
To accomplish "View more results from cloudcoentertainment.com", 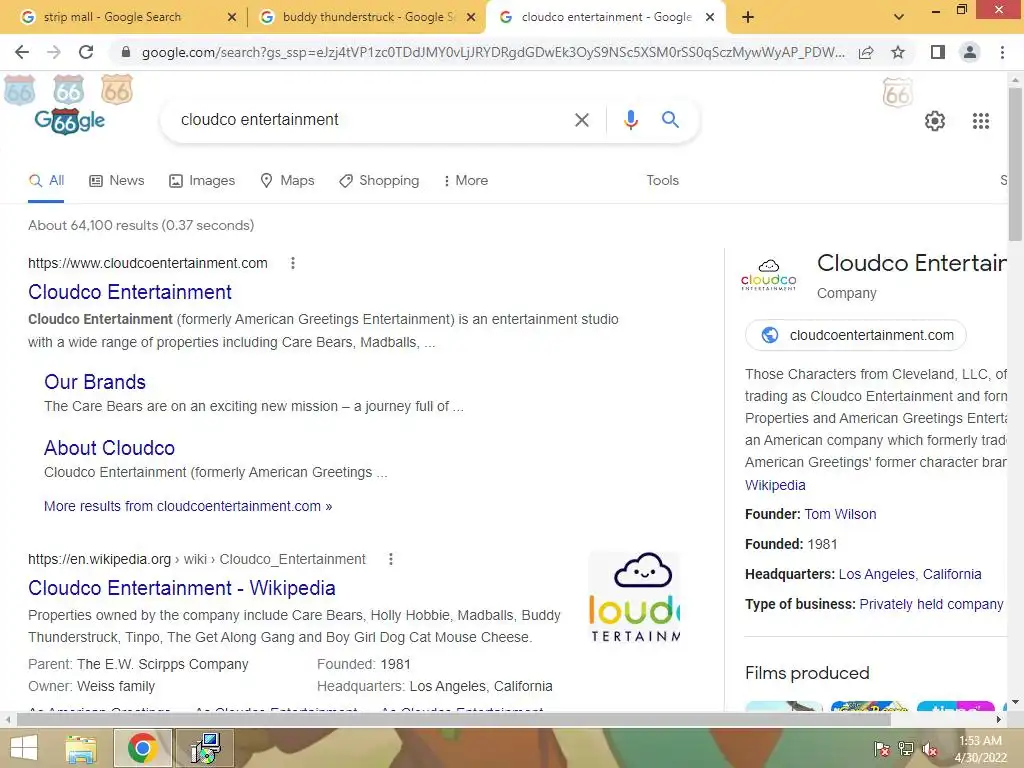I will 188,506.
